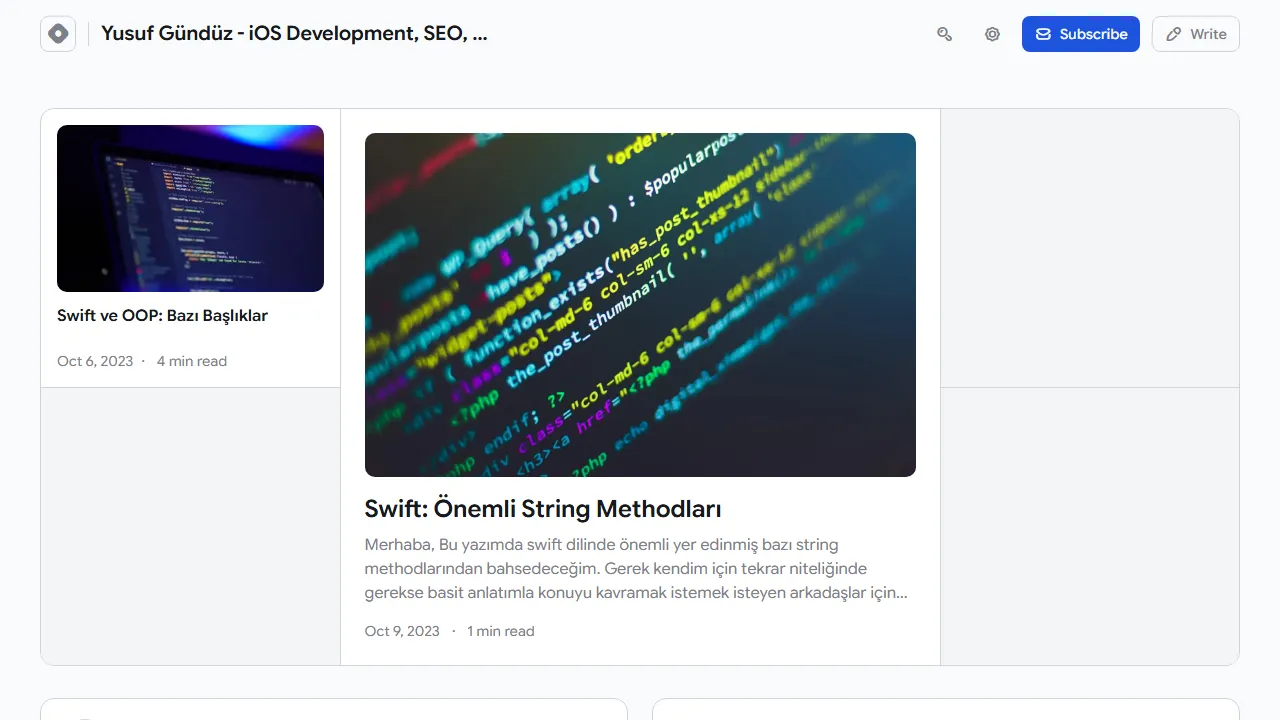Click the '4 min read' label
Viewport: 1280px width, 720px height.
(x=192, y=361)
